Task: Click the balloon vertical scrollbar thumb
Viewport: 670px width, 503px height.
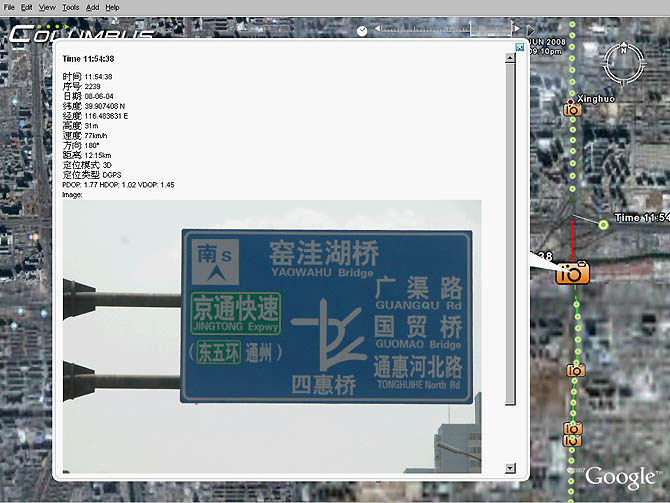Action: [x=510, y=234]
